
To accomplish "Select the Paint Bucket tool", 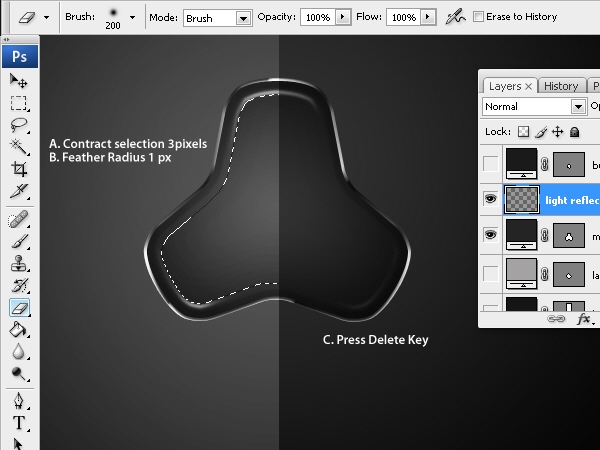I will (x=18, y=329).
